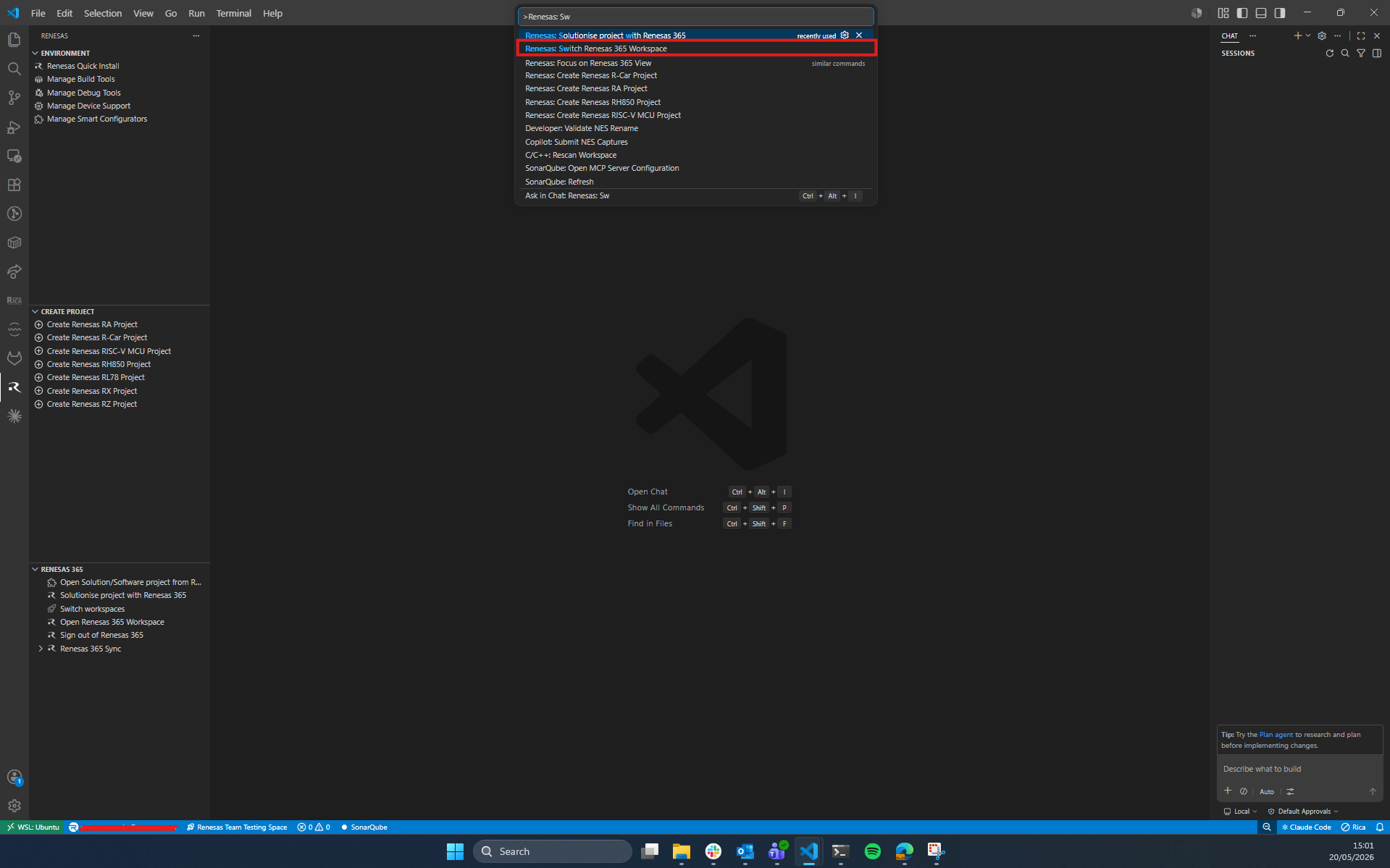Expand the Renesas 365 Sync item
The width and height of the screenshot is (1390, 868).
(41, 649)
